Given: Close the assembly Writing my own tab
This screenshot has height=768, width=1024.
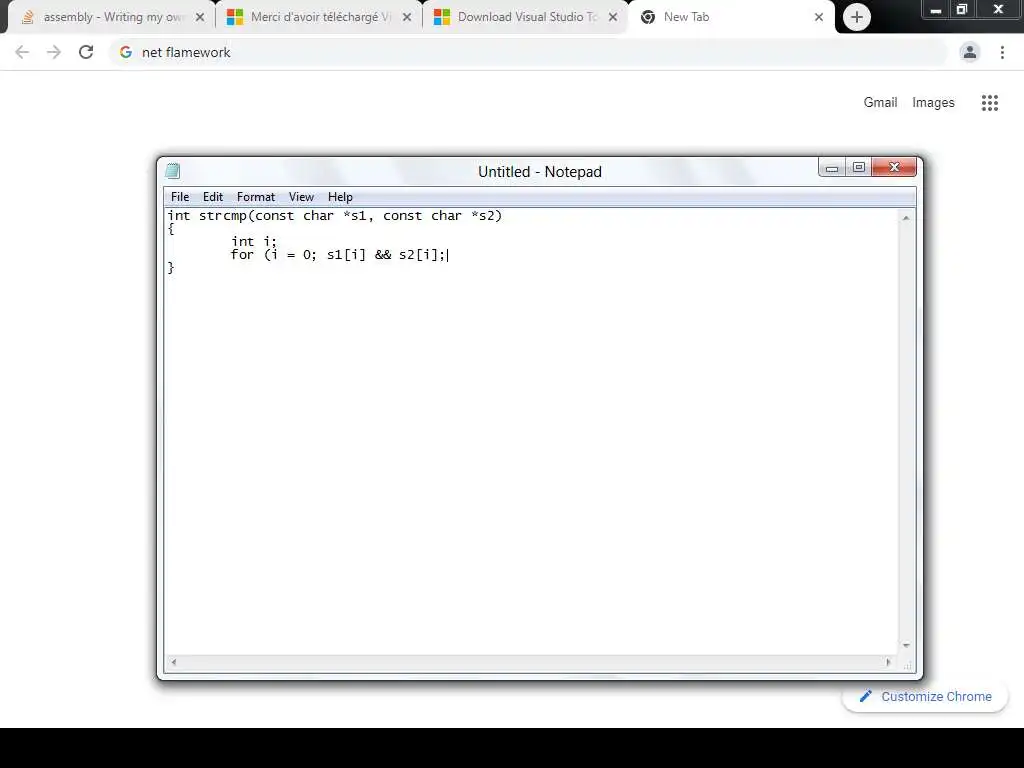Looking at the screenshot, I should pos(200,18).
